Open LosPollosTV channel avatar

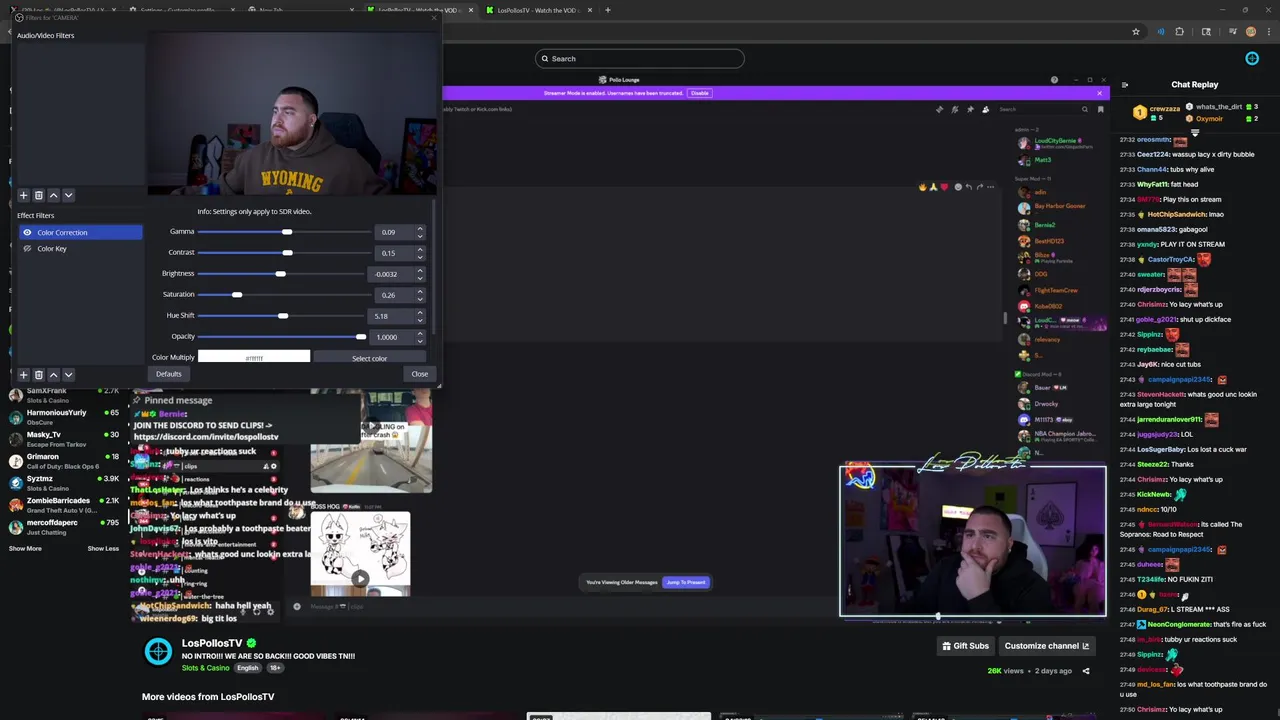click(158, 652)
